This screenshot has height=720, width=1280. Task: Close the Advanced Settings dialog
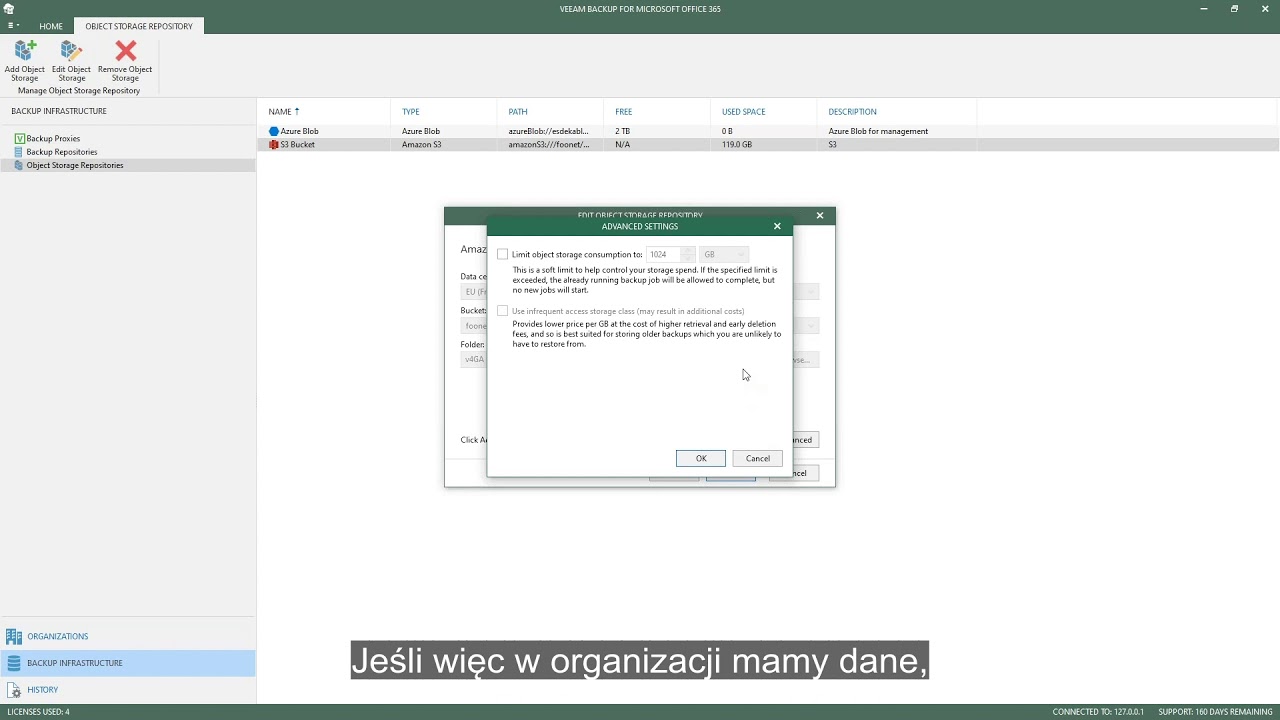777,226
